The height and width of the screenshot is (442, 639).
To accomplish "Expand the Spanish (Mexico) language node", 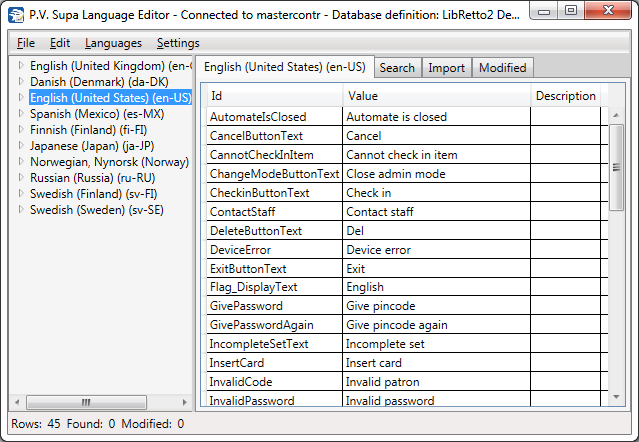I will click(22, 114).
